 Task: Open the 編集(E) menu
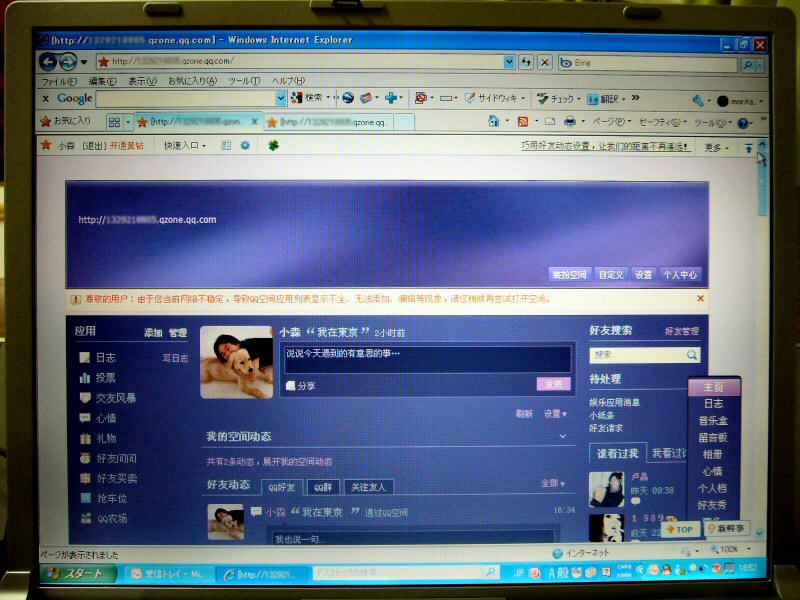tap(102, 81)
